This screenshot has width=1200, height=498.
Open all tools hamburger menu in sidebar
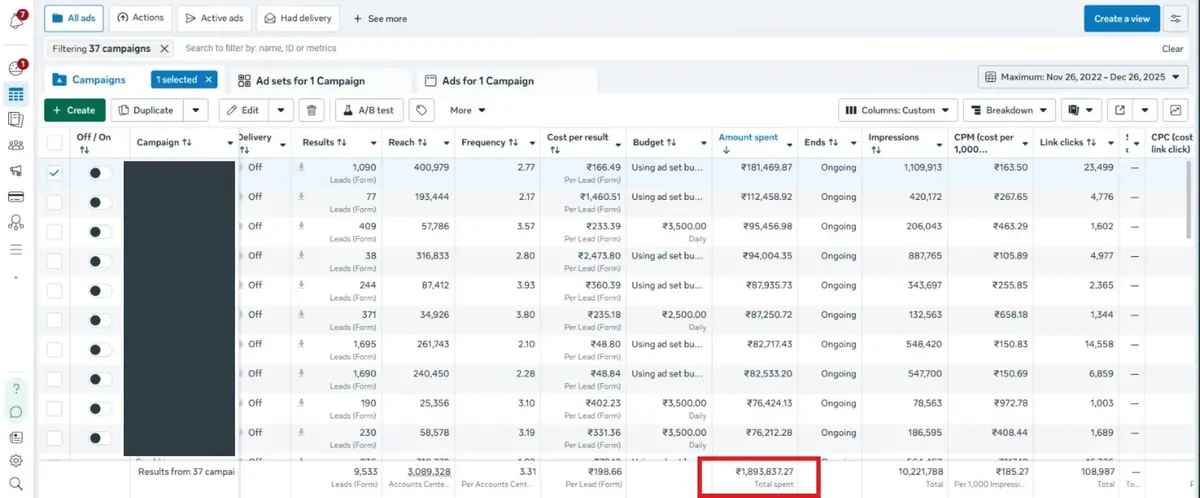(x=16, y=249)
